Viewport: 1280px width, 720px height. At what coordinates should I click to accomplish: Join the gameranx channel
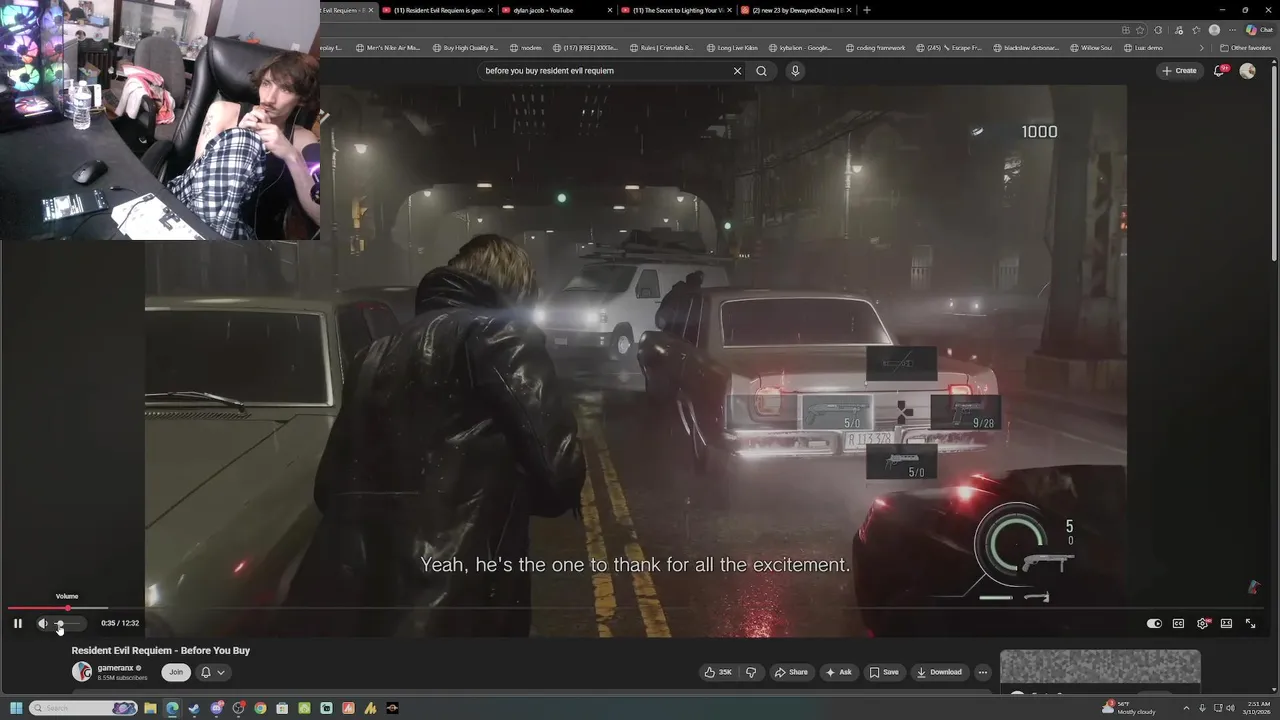pos(176,672)
